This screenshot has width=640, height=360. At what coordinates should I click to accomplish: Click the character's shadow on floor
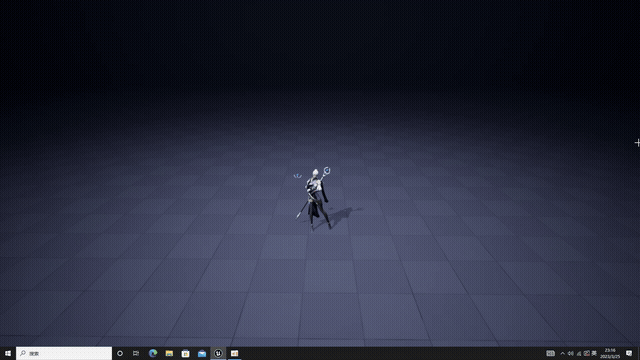(x=343, y=217)
